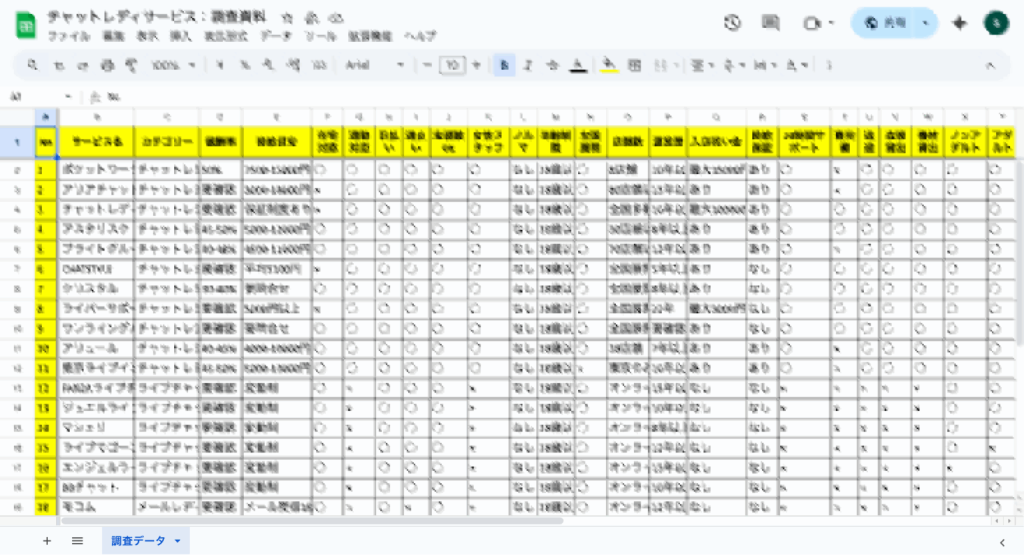Image resolution: width=1024 pixels, height=555 pixels.
Task: Open the データ menu
Action: tap(276, 37)
